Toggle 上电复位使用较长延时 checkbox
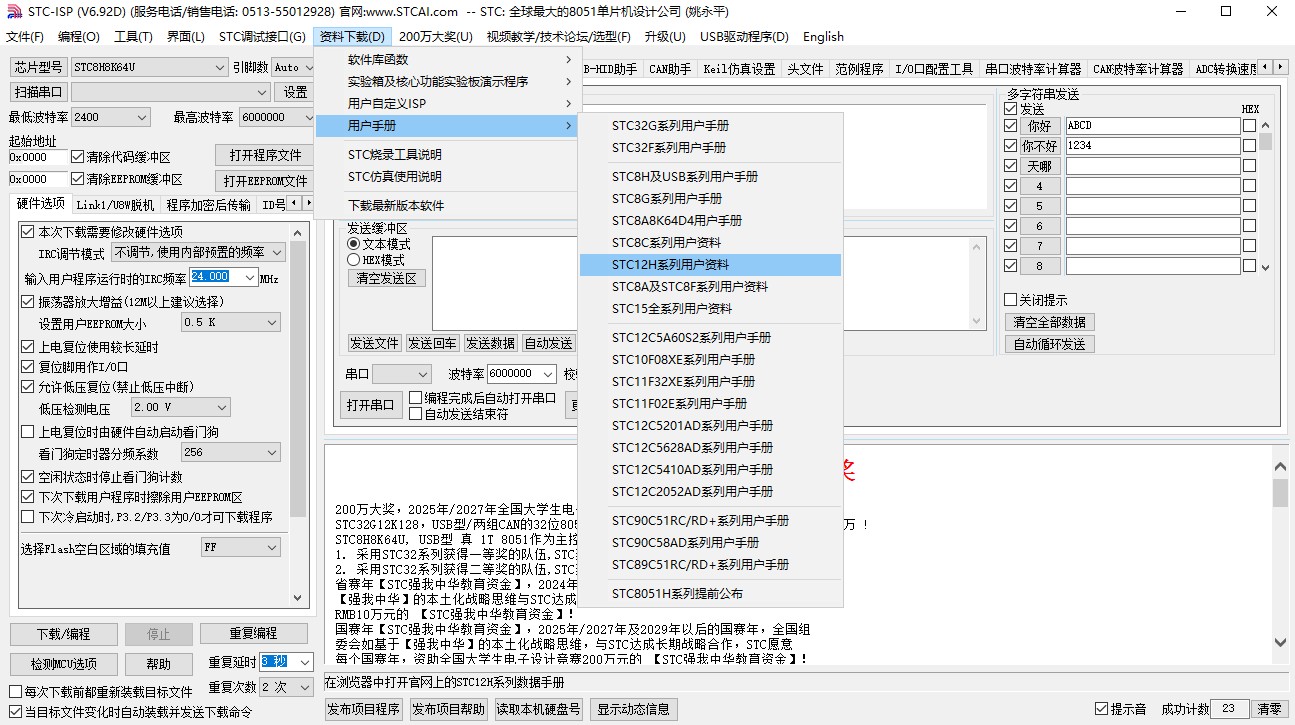This screenshot has height=725, width=1295. [x=28, y=347]
